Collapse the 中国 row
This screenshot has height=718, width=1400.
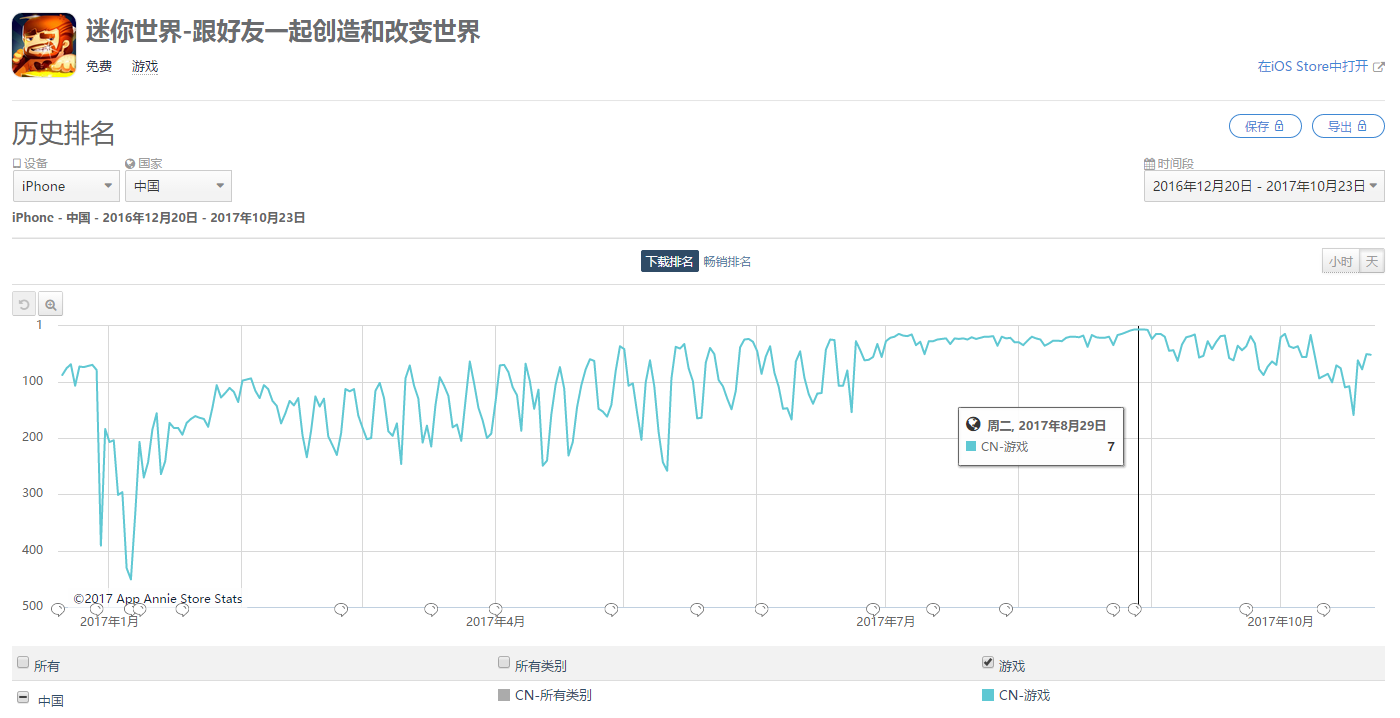pyautogui.click(x=23, y=697)
